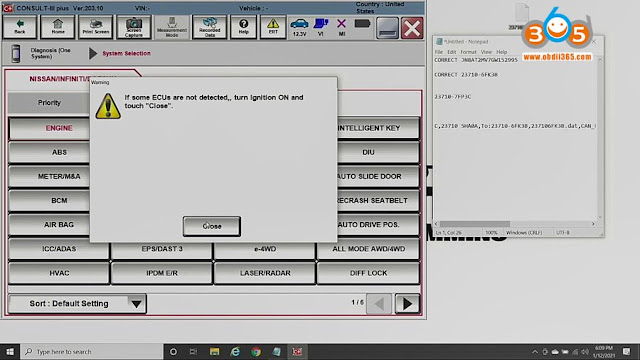Select the Print Screen toolbar icon

pos(96,27)
